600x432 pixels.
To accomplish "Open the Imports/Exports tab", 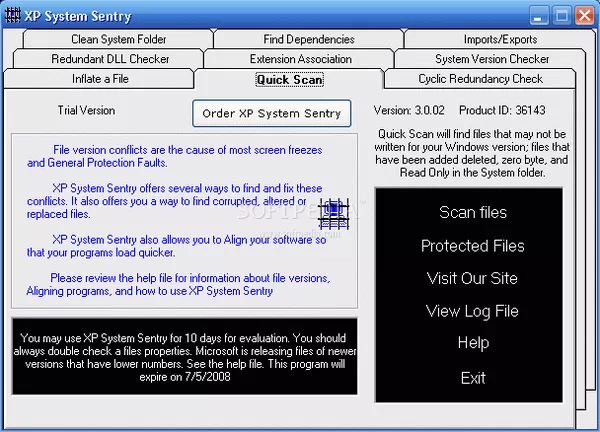I will coord(500,39).
